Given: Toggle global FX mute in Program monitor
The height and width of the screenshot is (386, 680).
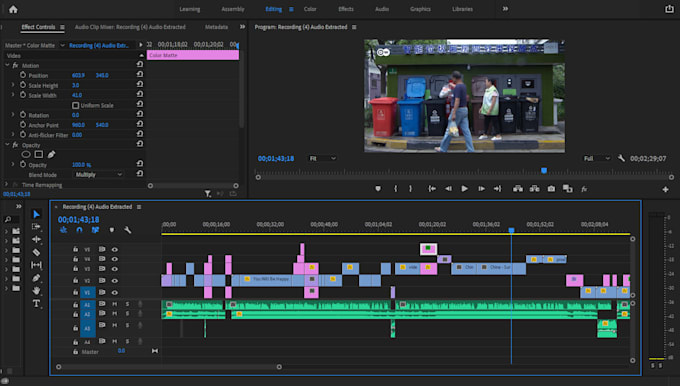Looking at the screenshot, I should coord(584,189).
